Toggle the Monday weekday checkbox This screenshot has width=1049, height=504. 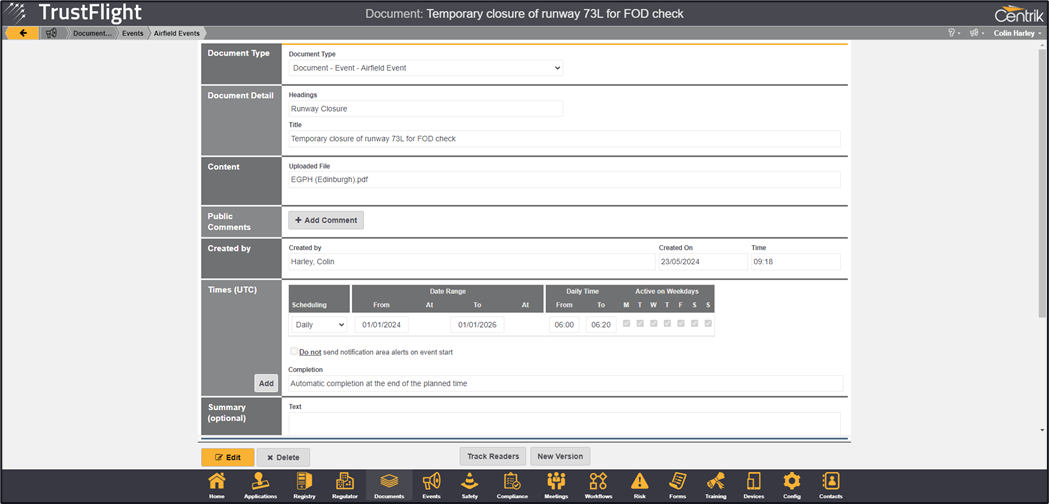pyautogui.click(x=627, y=324)
